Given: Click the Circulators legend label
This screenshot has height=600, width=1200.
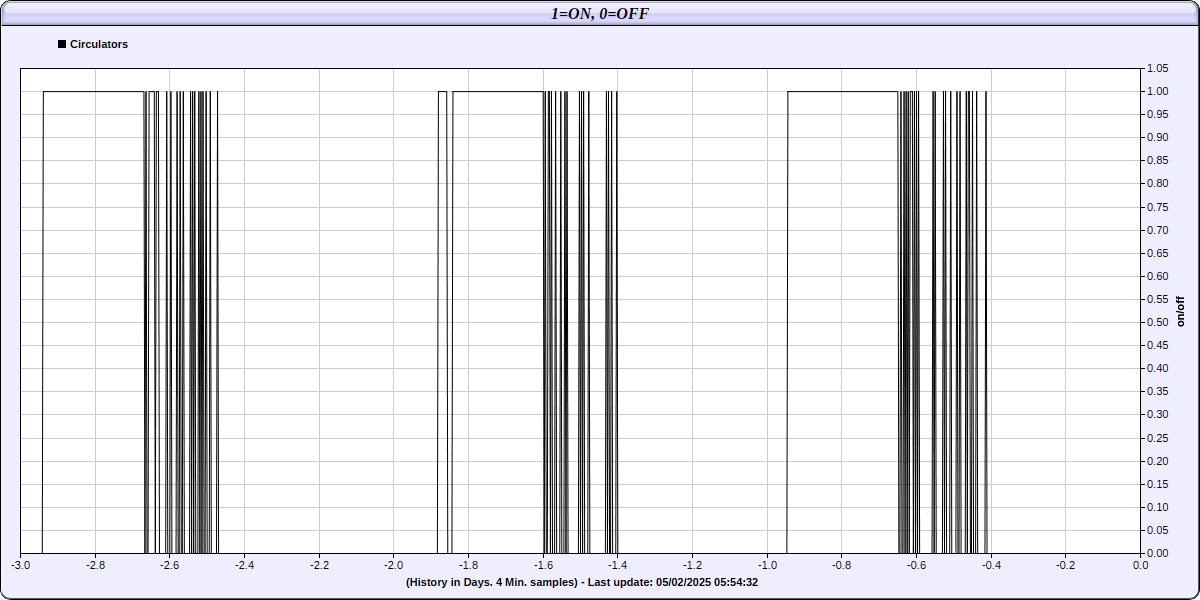Looking at the screenshot, I should point(99,44).
